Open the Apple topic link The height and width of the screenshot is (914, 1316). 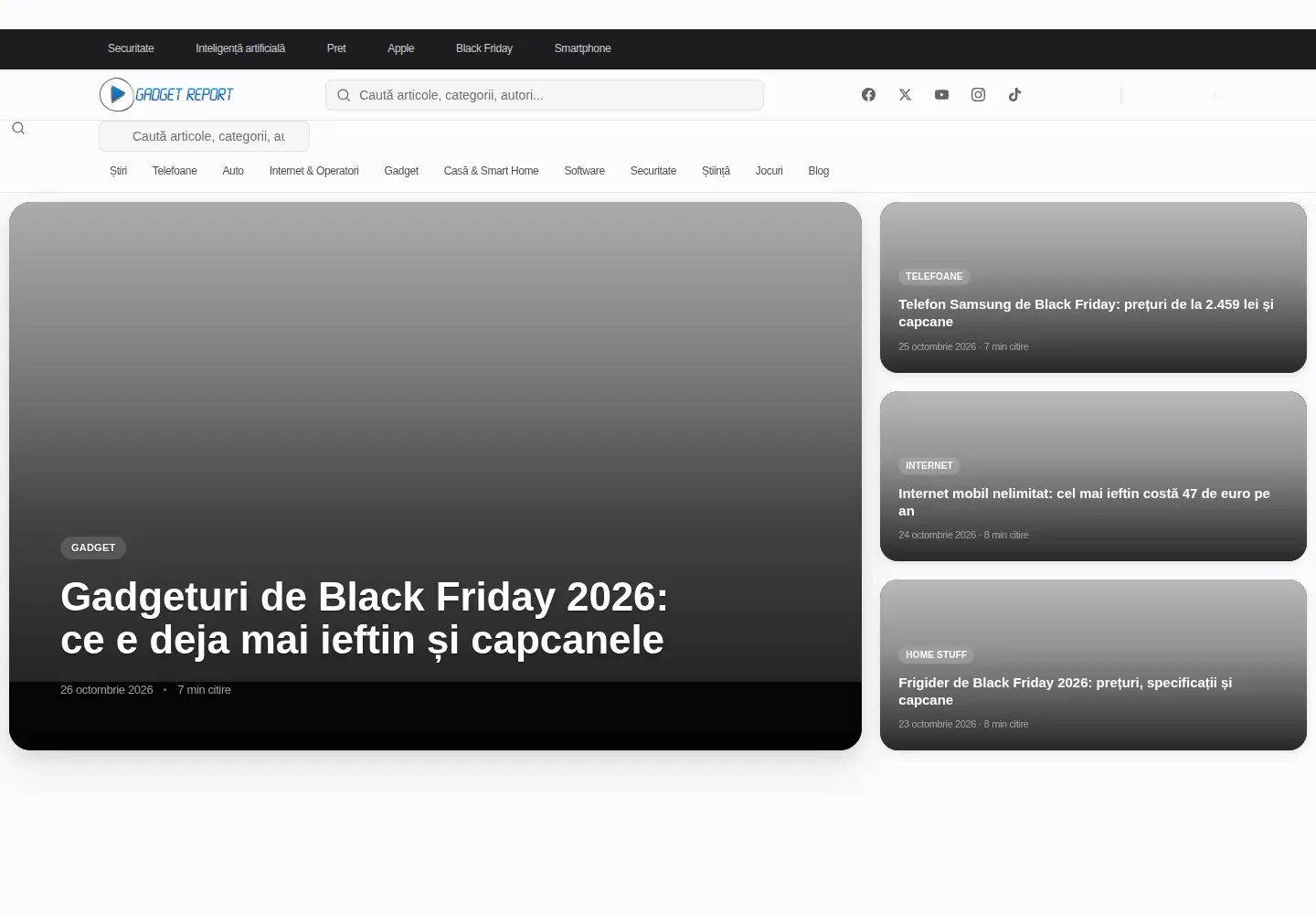click(x=400, y=48)
